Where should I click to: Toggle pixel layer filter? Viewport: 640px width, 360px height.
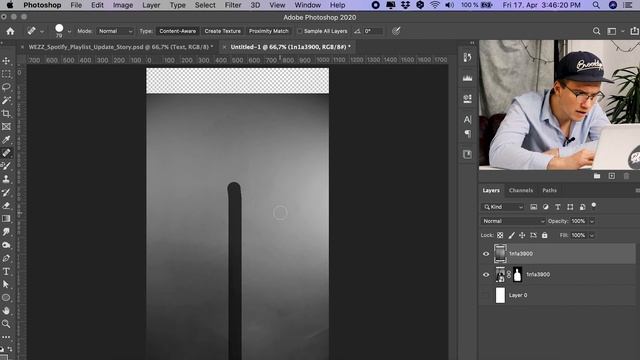click(533, 207)
